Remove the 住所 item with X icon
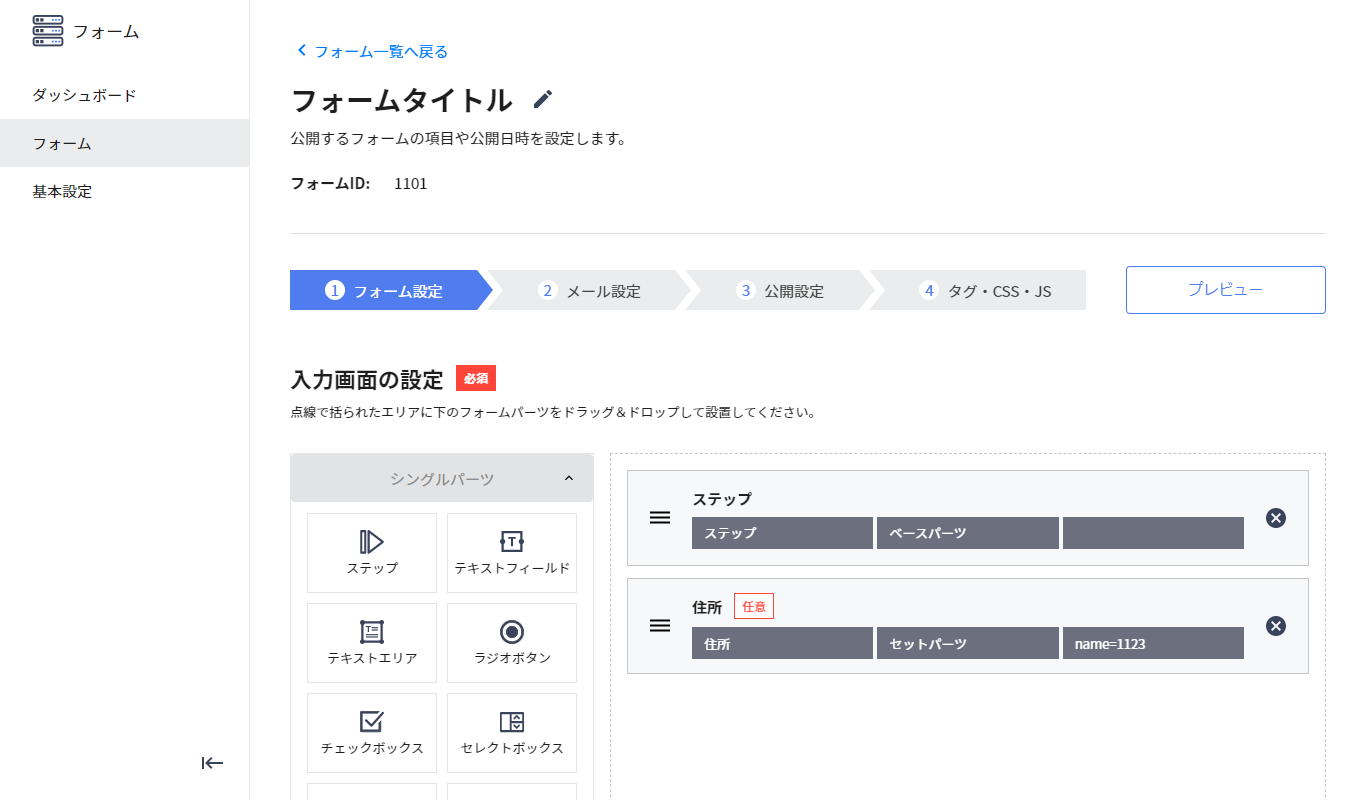The image size is (1366, 800). click(1276, 626)
